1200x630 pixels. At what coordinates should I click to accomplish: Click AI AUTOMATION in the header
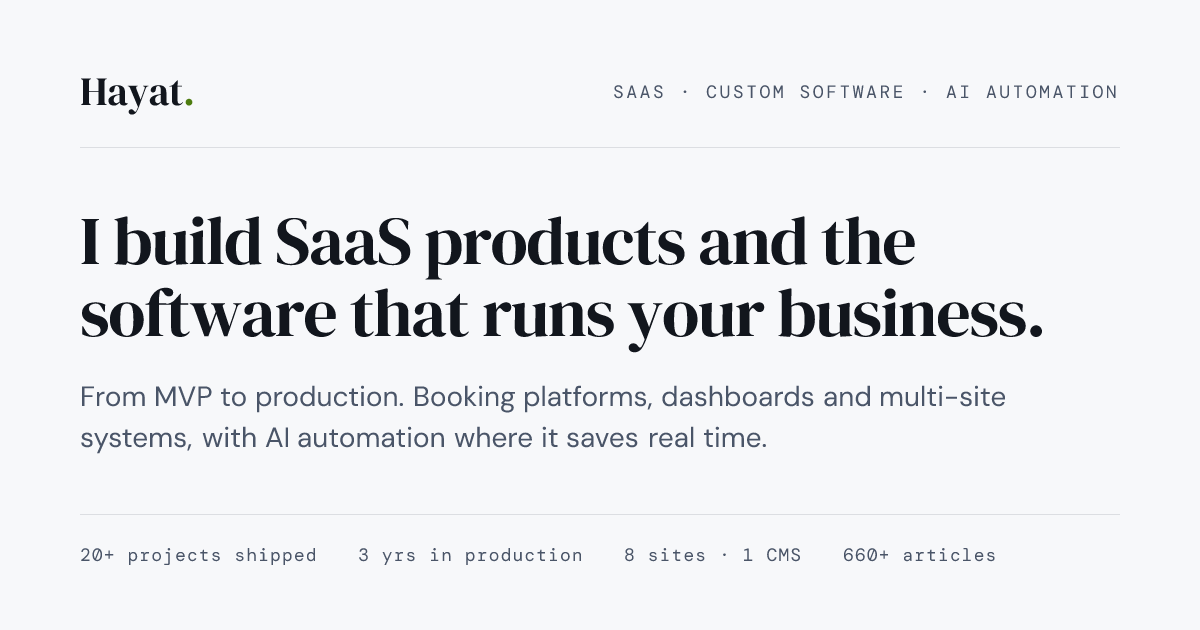pyautogui.click(x=1032, y=92)
